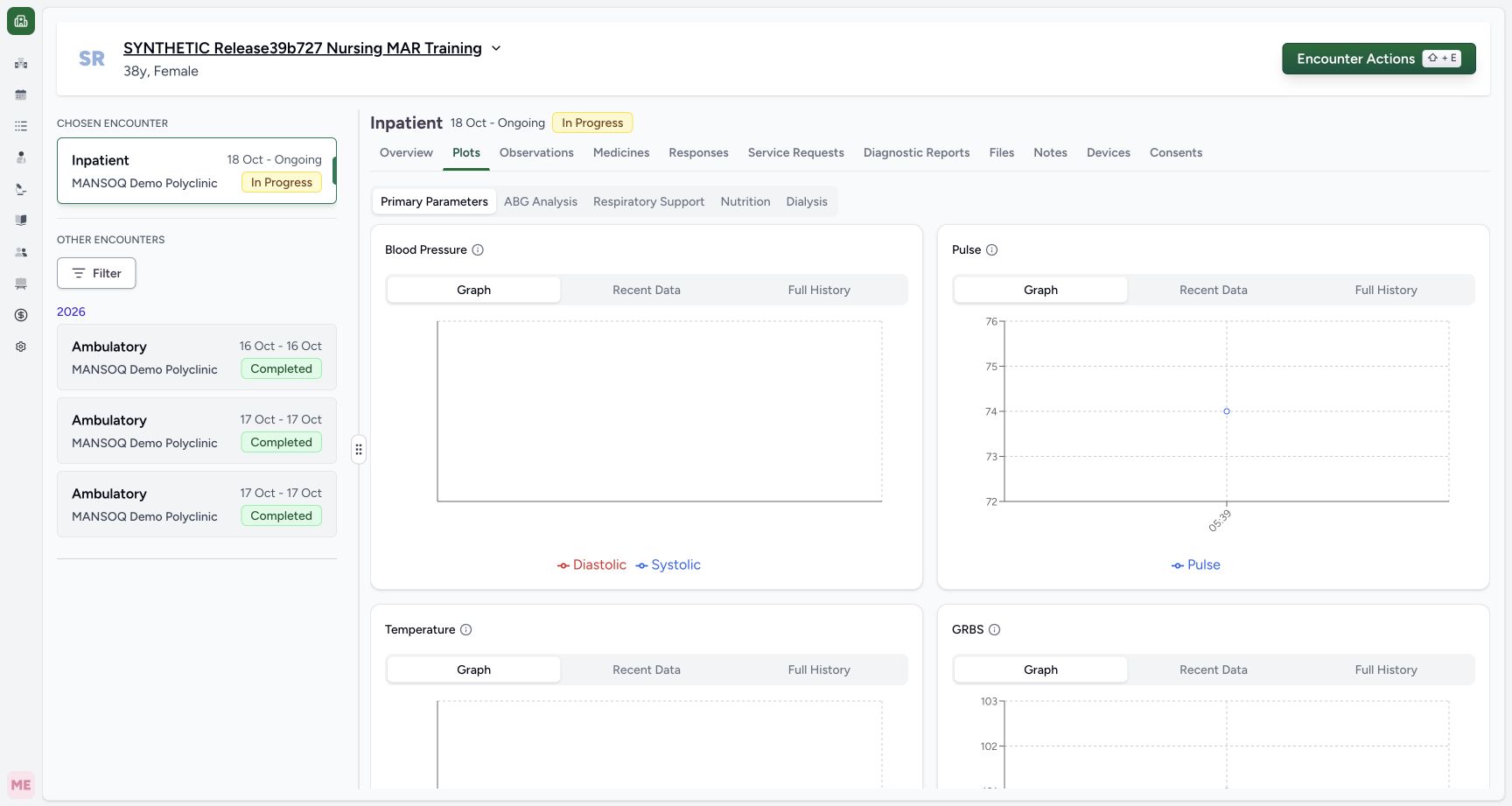Select the 16 Oct Ambulatory encounter

tap(197, 357)
